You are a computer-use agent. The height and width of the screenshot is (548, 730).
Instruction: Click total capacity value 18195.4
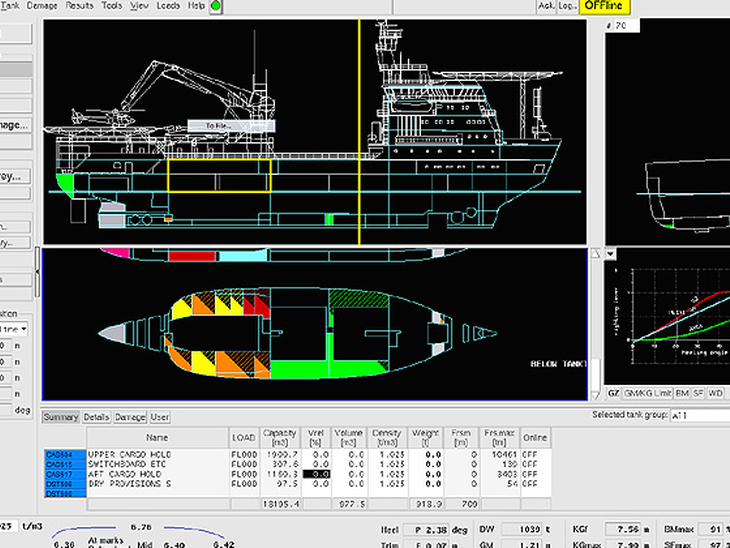(280, 504)
